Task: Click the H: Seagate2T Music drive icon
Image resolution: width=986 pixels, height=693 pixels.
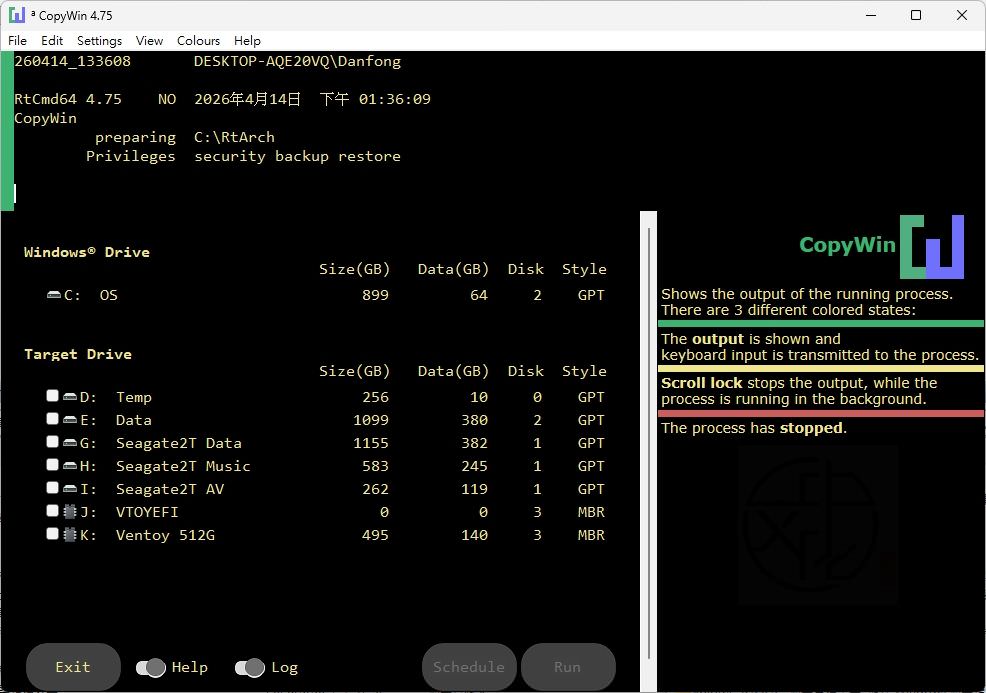Action: [70, 466]
